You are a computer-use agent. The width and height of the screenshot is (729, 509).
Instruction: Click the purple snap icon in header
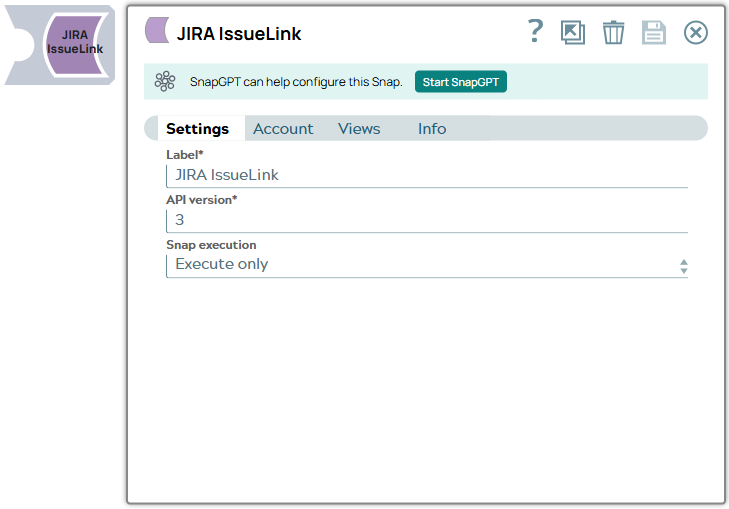pos(157,31)
